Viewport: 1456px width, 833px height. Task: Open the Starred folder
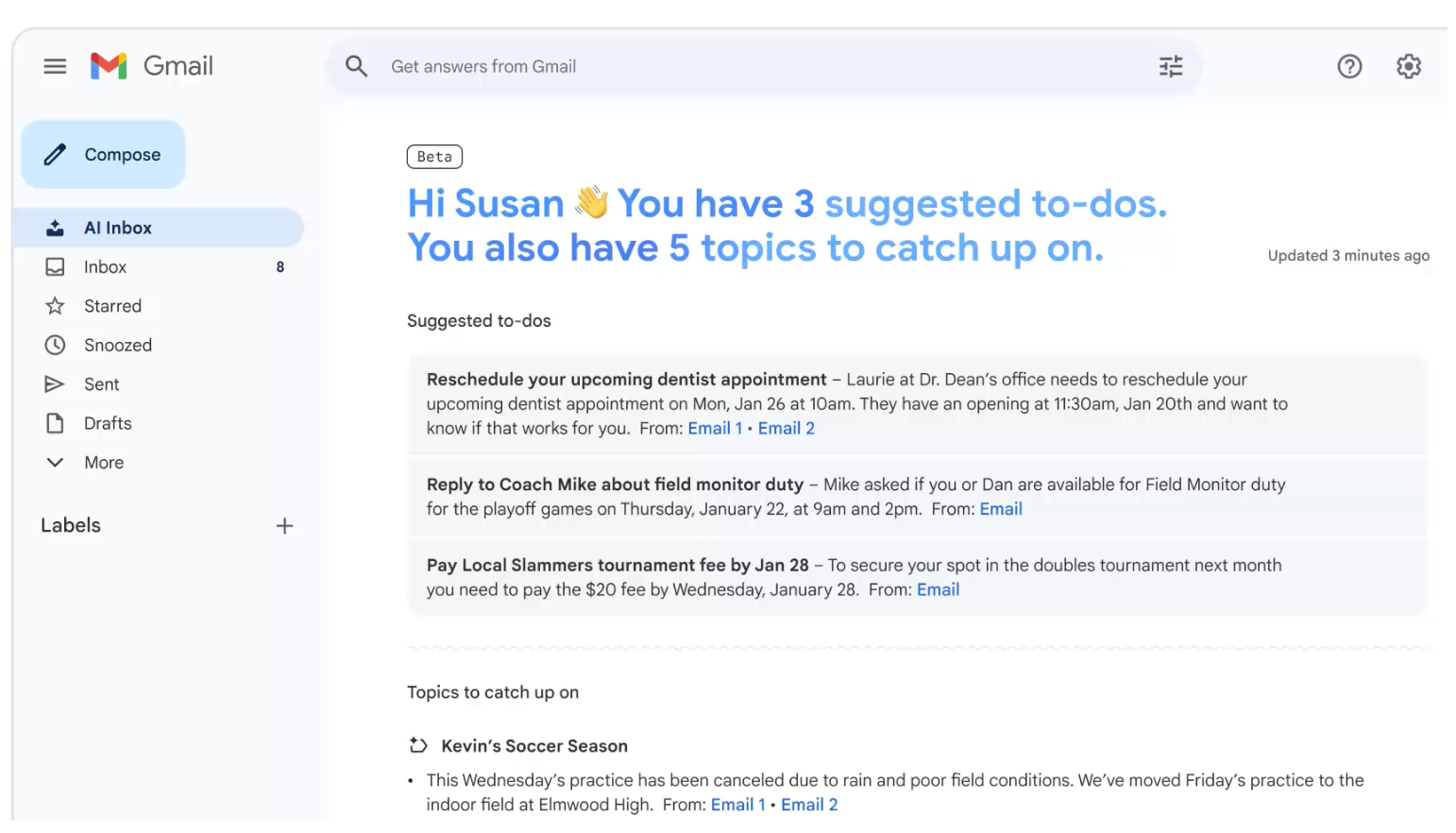coord(112,306)
